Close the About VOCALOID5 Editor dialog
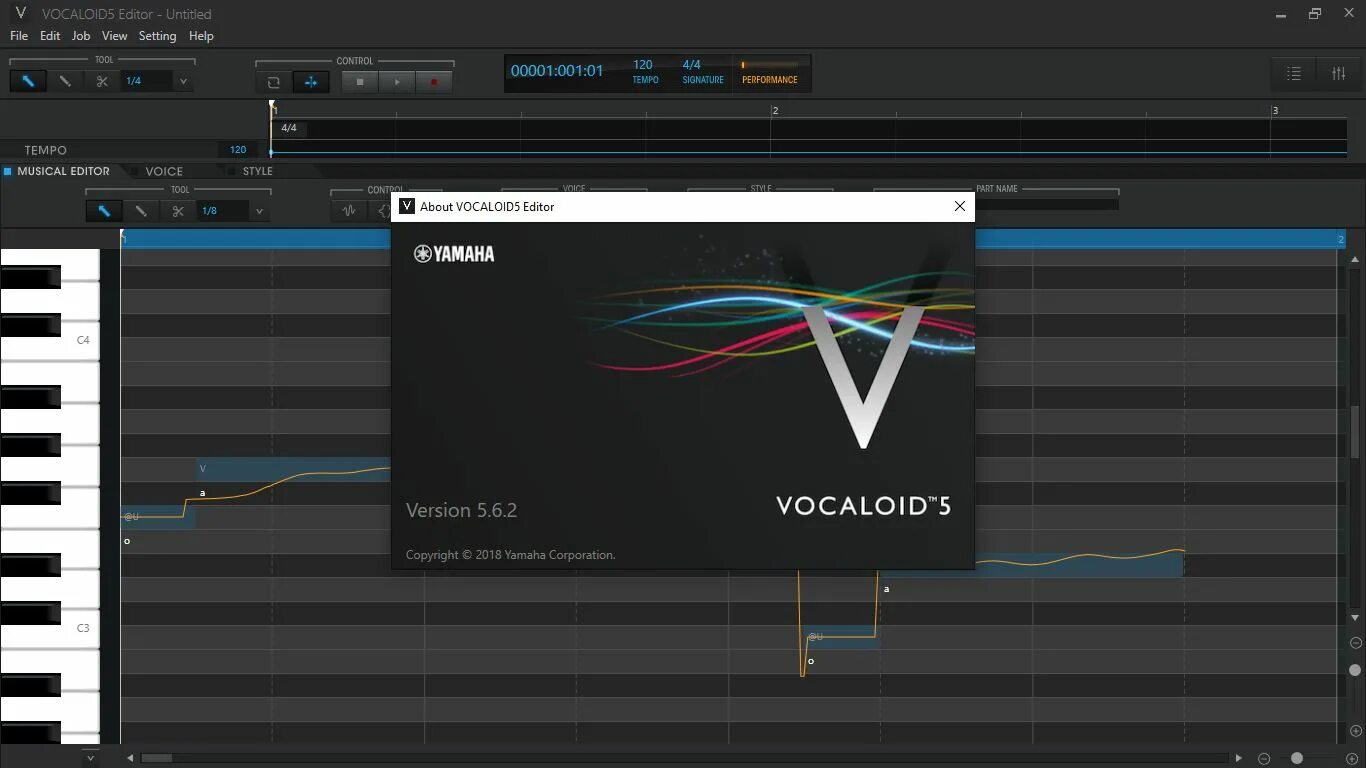 (x=959, y=206)
